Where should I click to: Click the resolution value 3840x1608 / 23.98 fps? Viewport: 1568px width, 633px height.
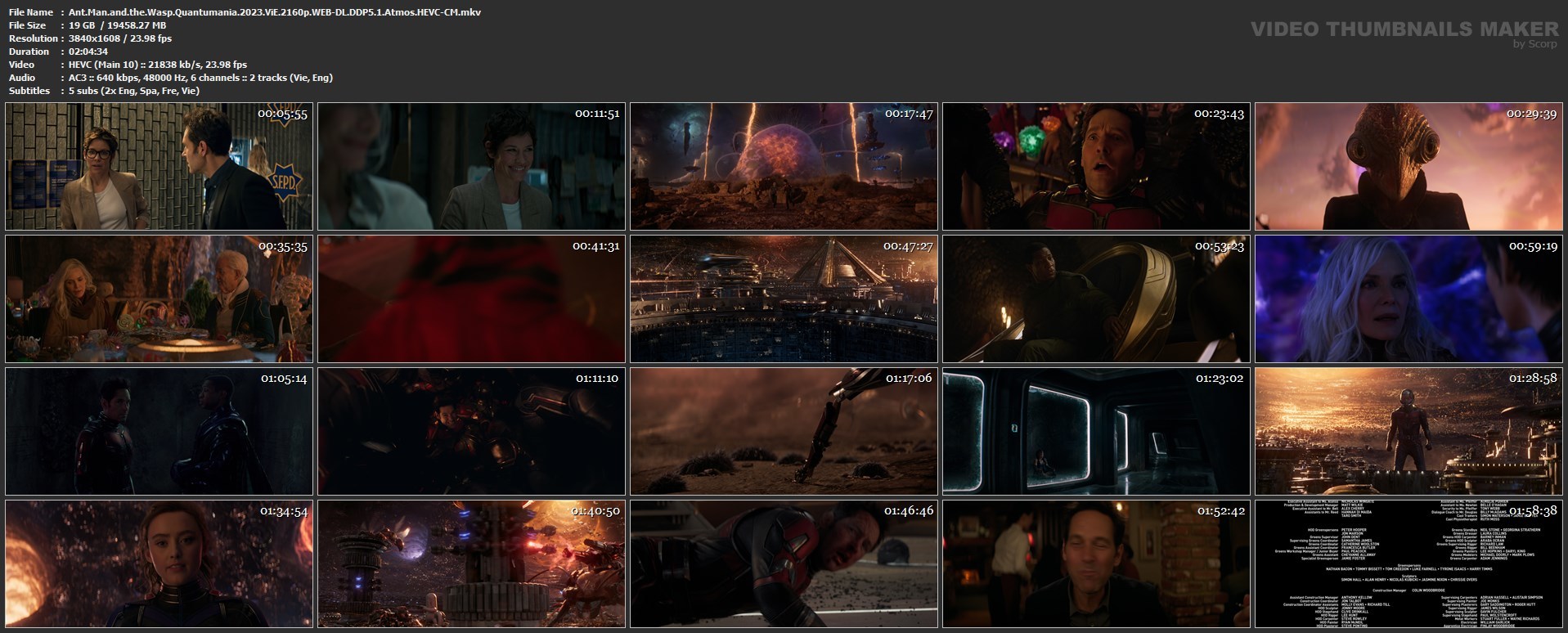tap(120, 38)
